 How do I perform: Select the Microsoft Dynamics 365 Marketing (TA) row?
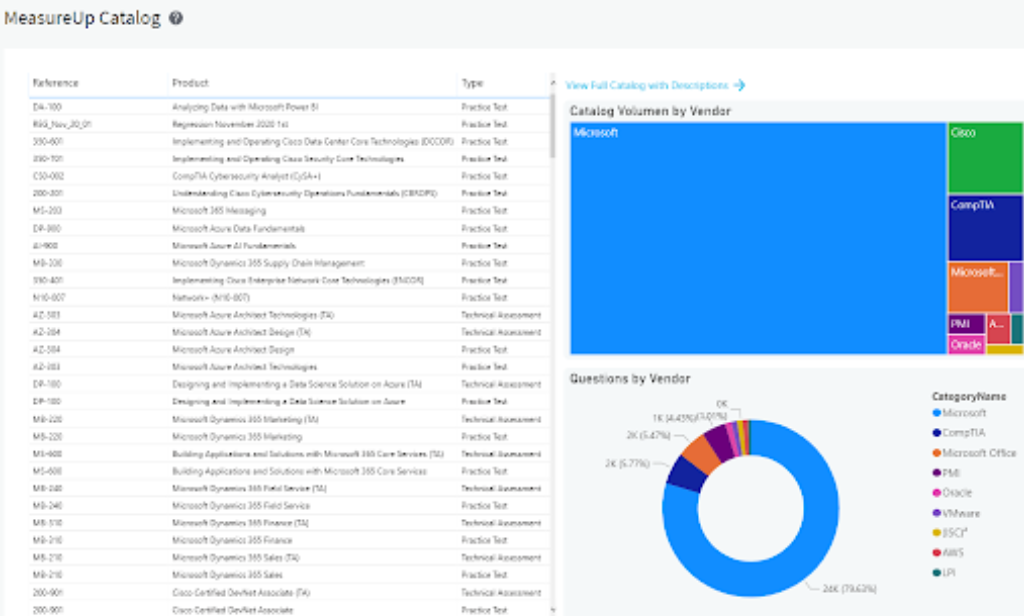pos(289,419)
